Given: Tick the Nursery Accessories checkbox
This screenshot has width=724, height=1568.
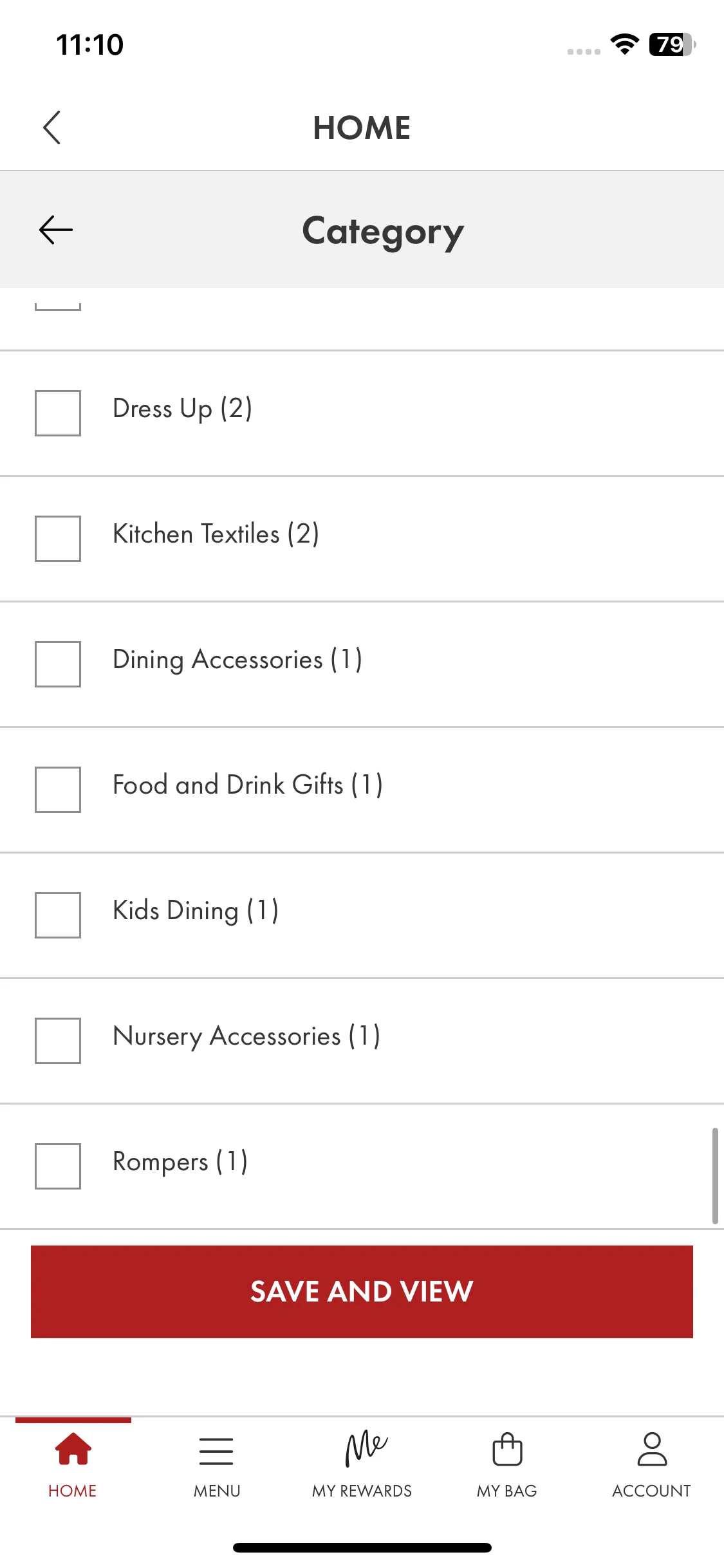Looking at the screenshot, I should point(58,1041).
